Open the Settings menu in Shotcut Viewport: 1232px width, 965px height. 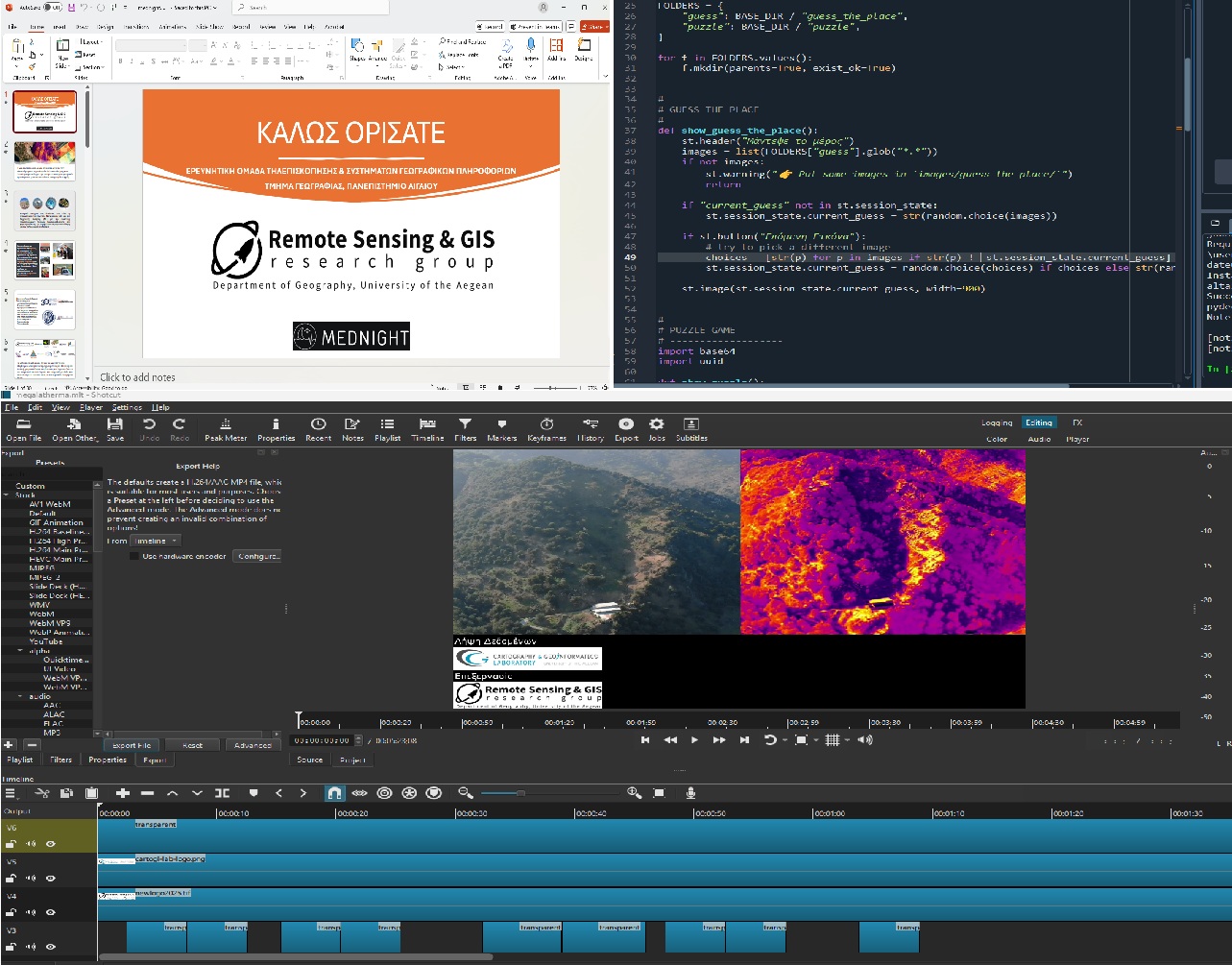point(127,407)
